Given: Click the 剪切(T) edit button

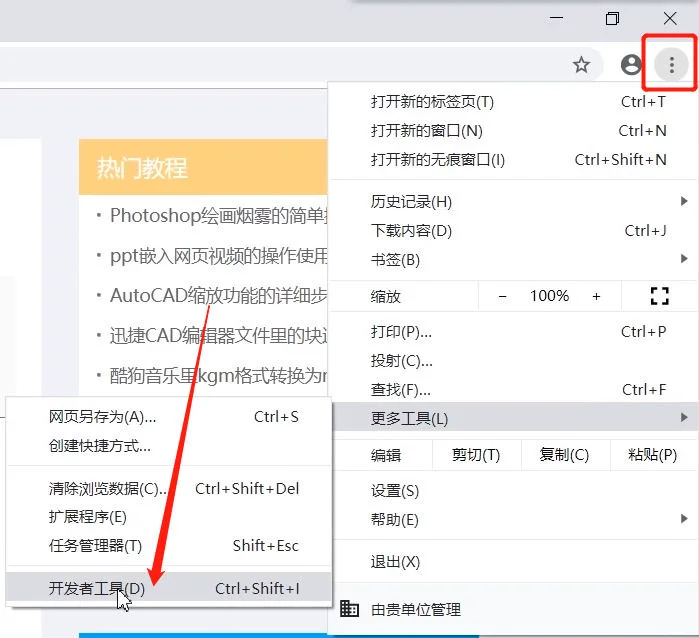Looking at the screenshot, I should pyautogui.click(x=476, y=455).
